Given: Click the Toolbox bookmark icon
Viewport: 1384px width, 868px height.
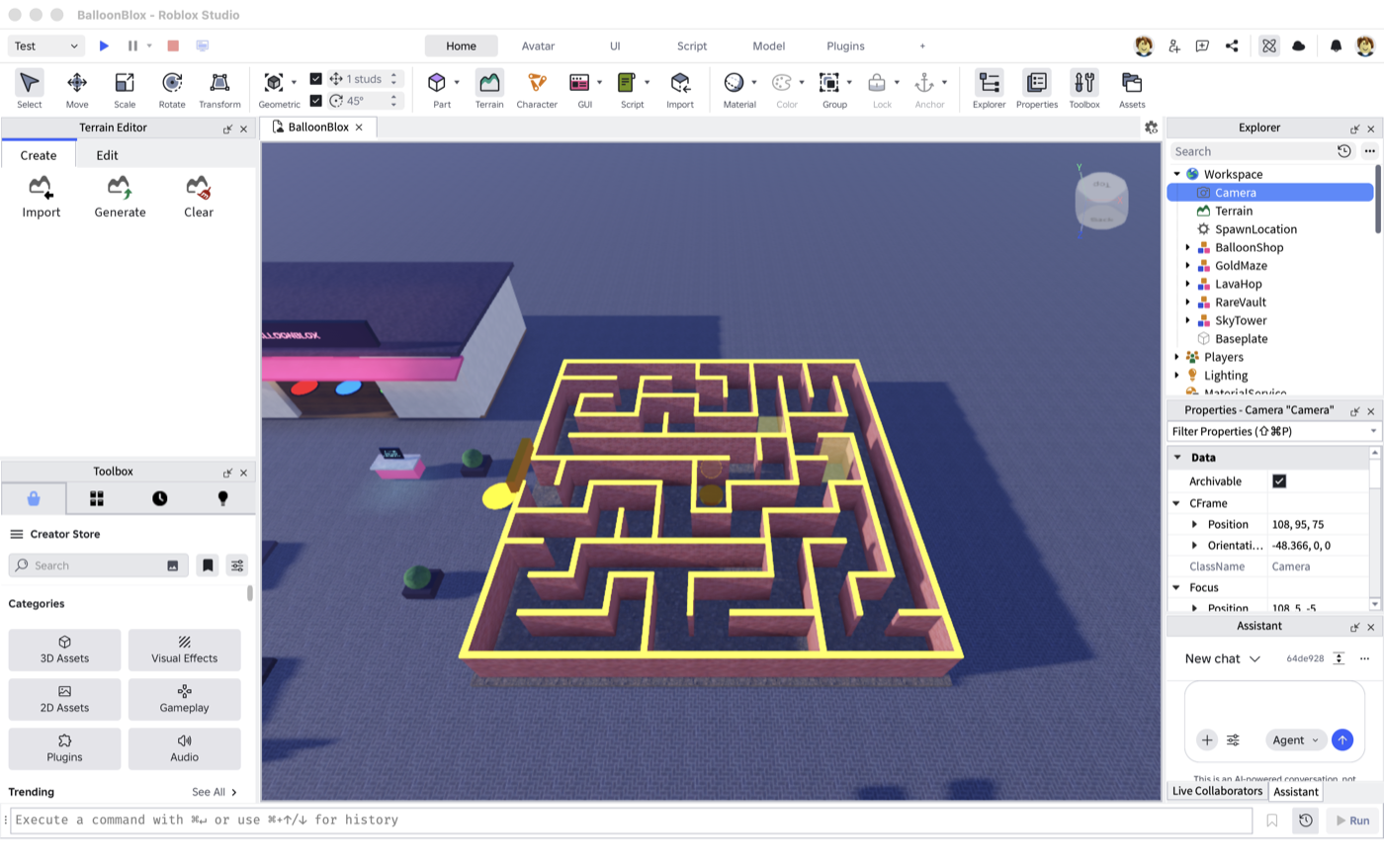Looking at the screenshot, I should [x=208, y=565].
